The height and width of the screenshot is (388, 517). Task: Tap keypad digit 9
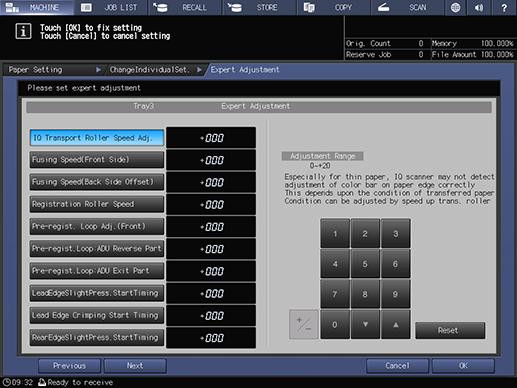point(395,294)
